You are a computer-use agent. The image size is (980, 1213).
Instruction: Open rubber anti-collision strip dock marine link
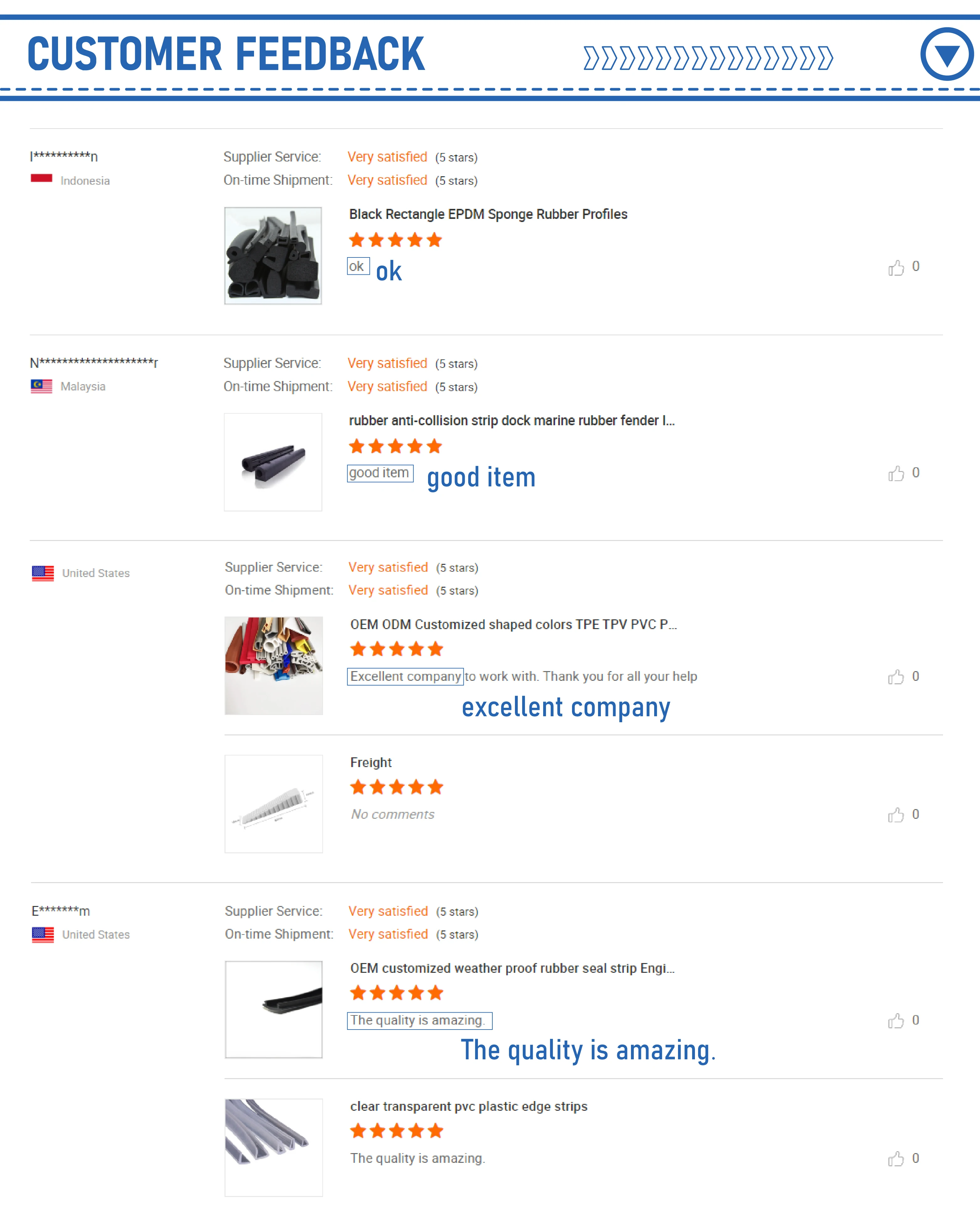click(511, 421)
